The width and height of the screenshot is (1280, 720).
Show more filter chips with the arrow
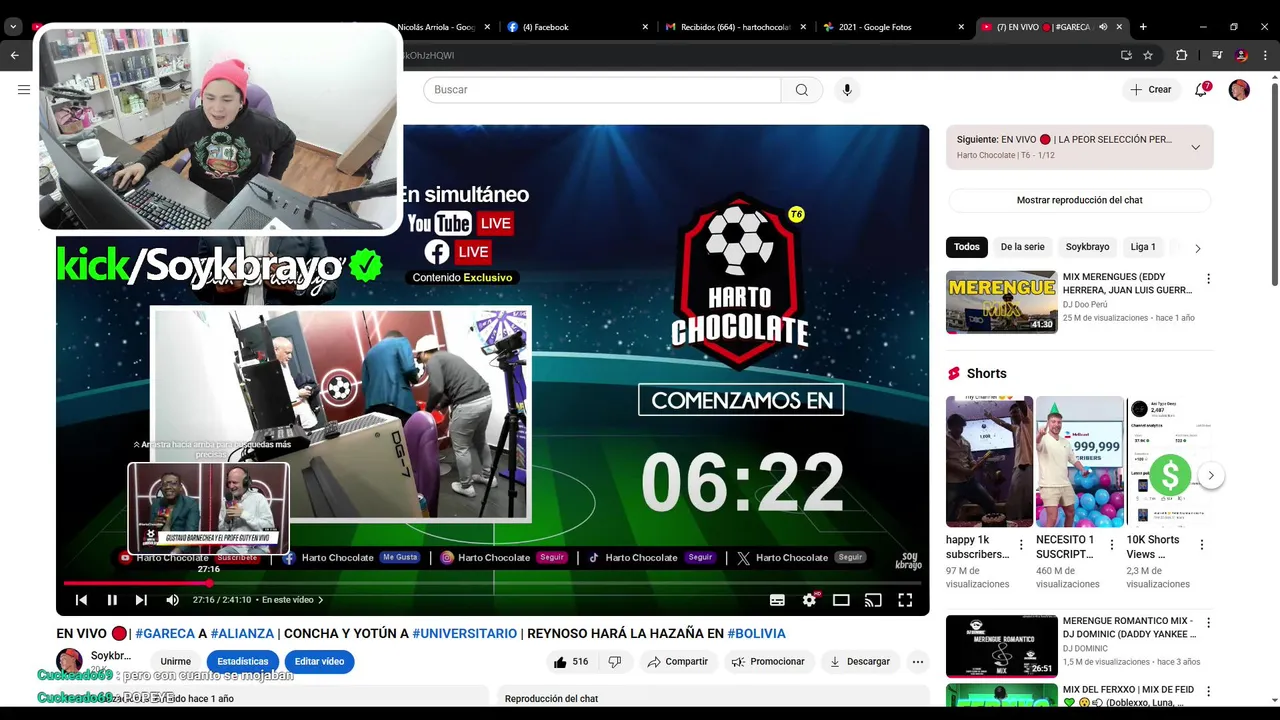tap(1197, 248)
